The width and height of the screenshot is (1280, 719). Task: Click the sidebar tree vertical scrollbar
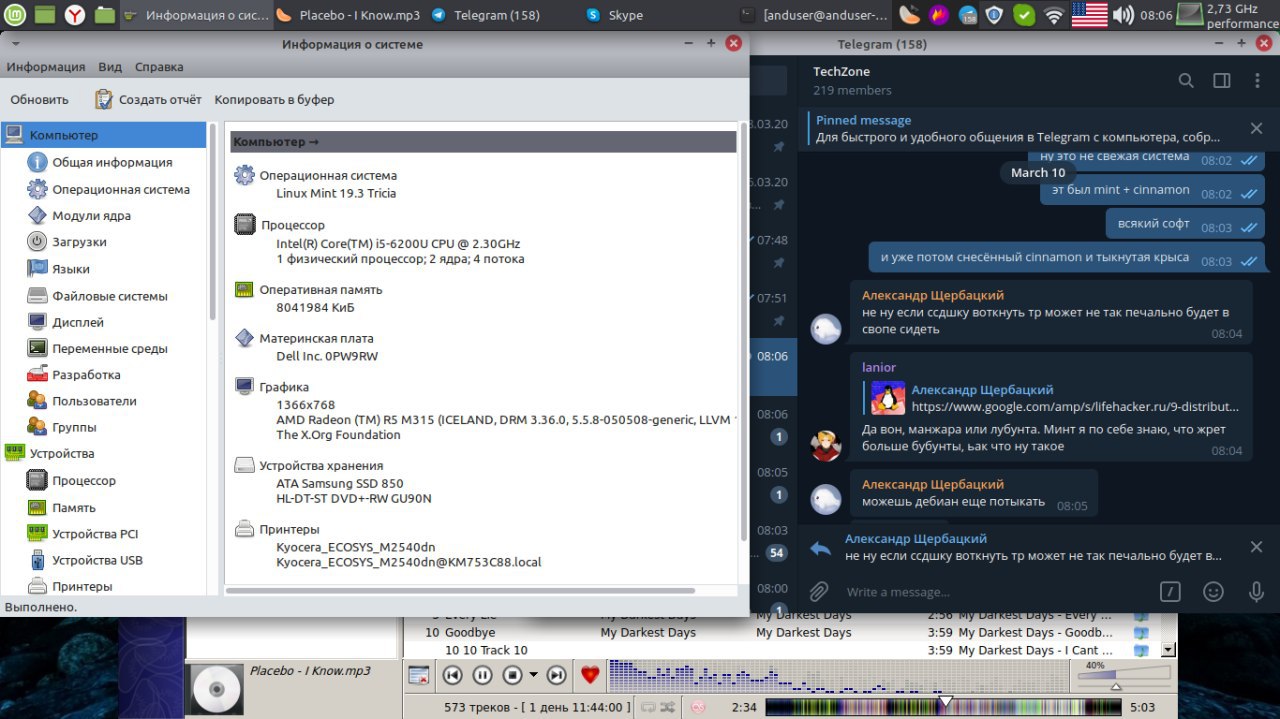tap(212, 220)
